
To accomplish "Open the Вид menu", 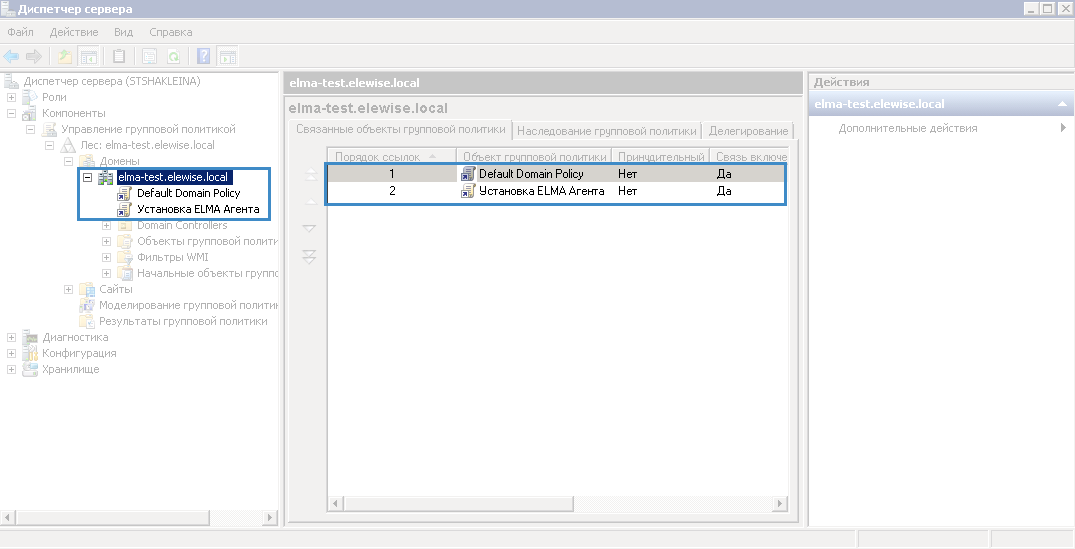I will 123,32.
